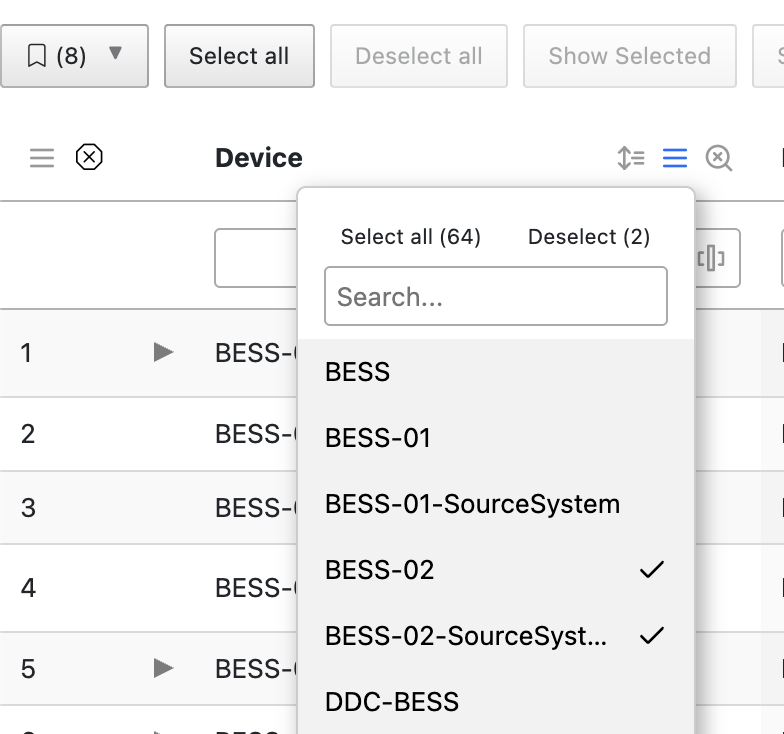Click the Select all toolbar button
784x734 pixels.
(239, 56)
